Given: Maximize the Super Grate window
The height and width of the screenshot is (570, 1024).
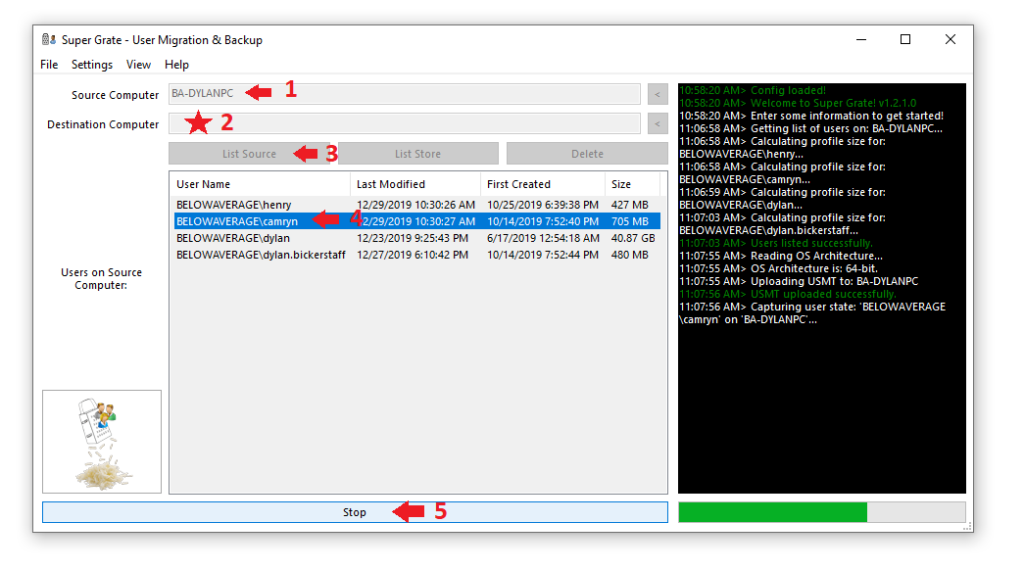Looking at the screenshot, I should [905, 40].
